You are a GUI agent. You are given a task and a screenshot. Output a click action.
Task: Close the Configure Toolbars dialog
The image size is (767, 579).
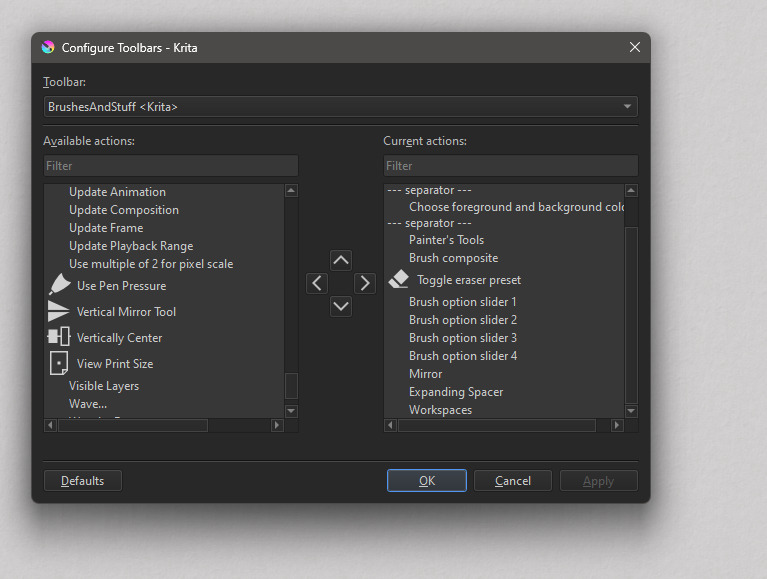tap(635, 47)
